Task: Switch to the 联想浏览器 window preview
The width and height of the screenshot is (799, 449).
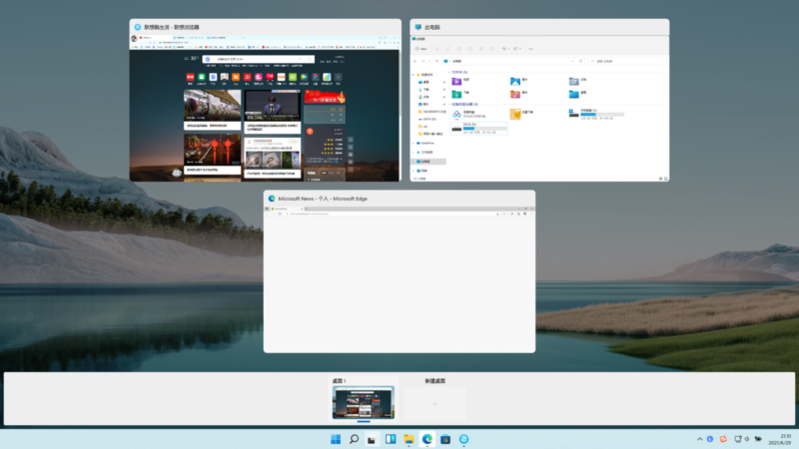Action: (x=264, y=108)
